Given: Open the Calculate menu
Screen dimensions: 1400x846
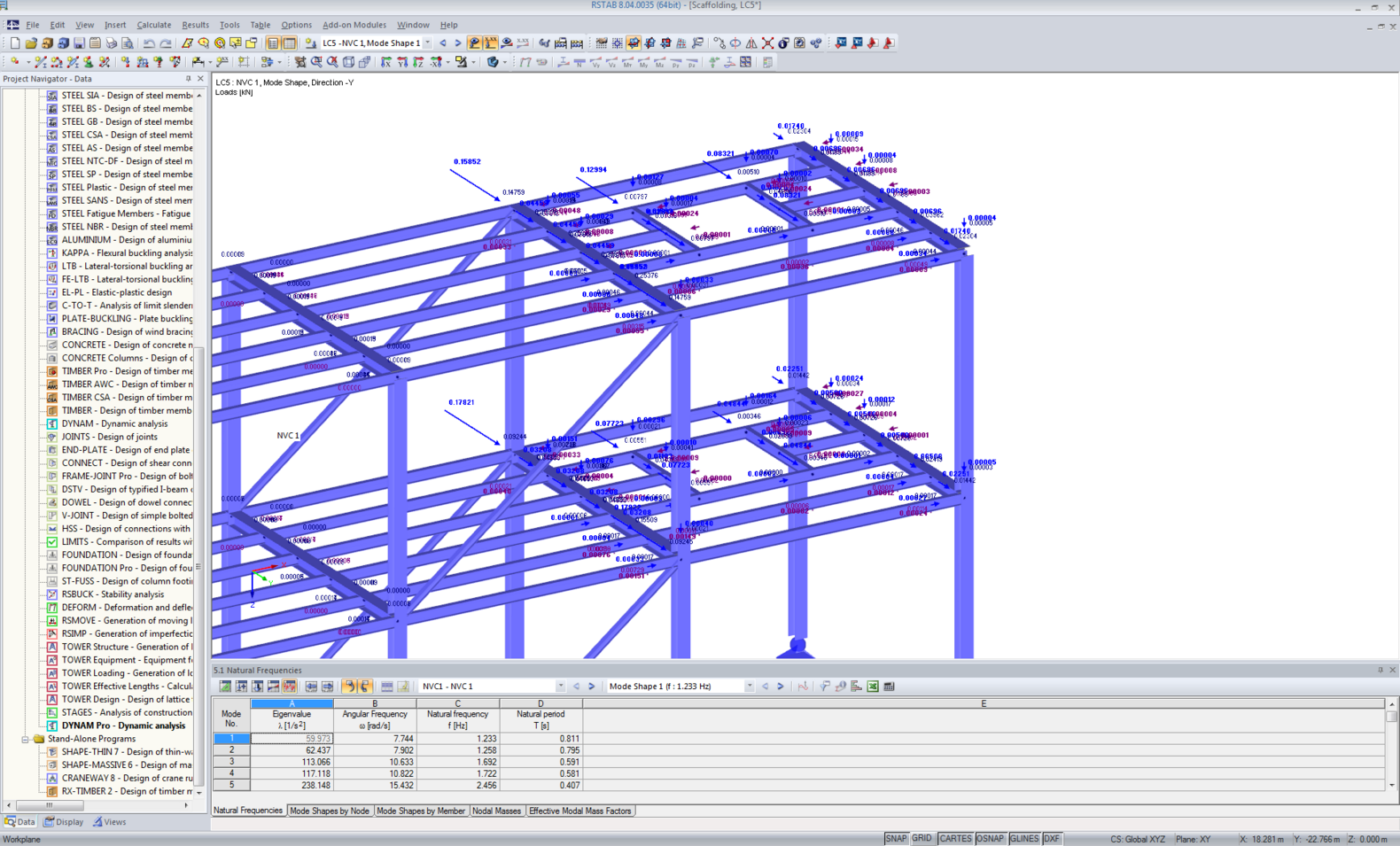Looking at the screenshot, I should 153,25.
